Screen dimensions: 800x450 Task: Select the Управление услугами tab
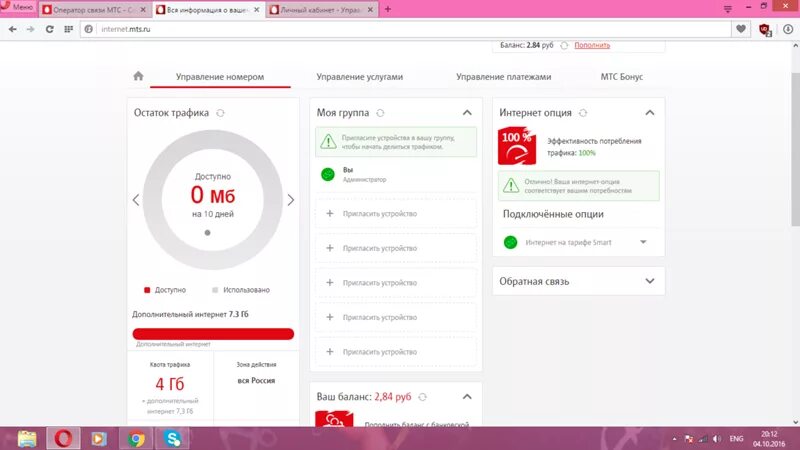pos(360,77)
